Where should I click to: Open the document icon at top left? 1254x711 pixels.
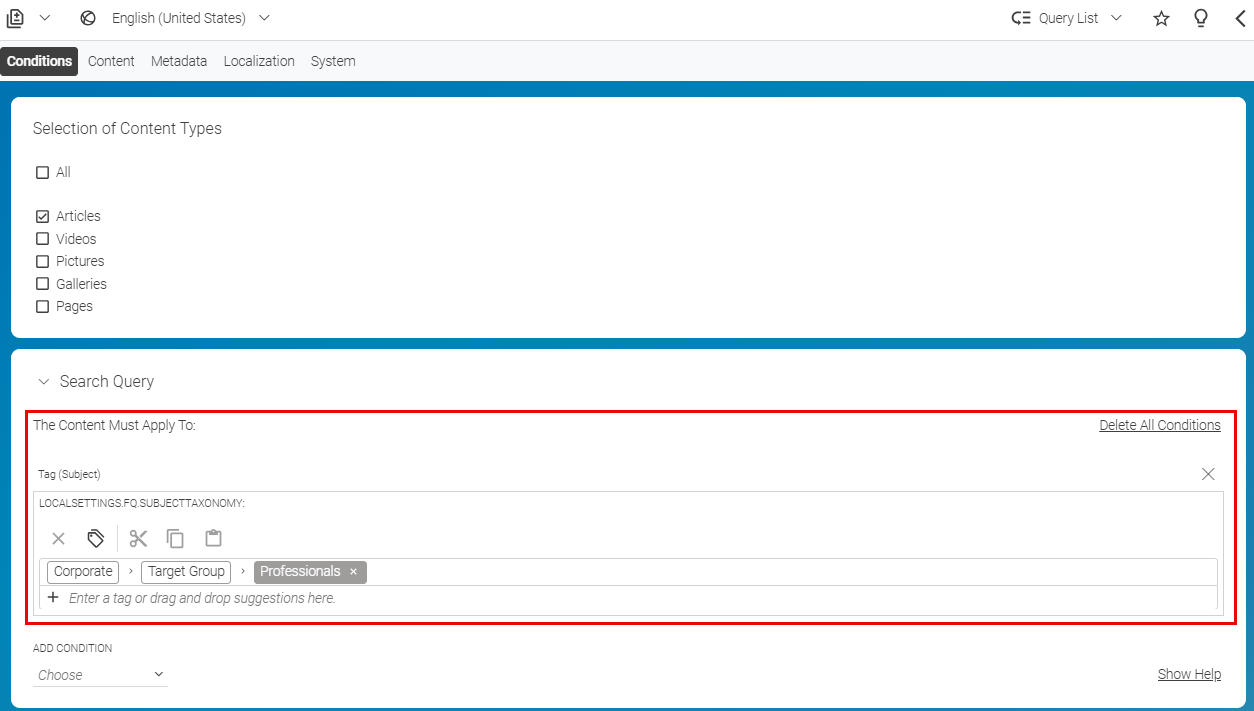(16, 17)
